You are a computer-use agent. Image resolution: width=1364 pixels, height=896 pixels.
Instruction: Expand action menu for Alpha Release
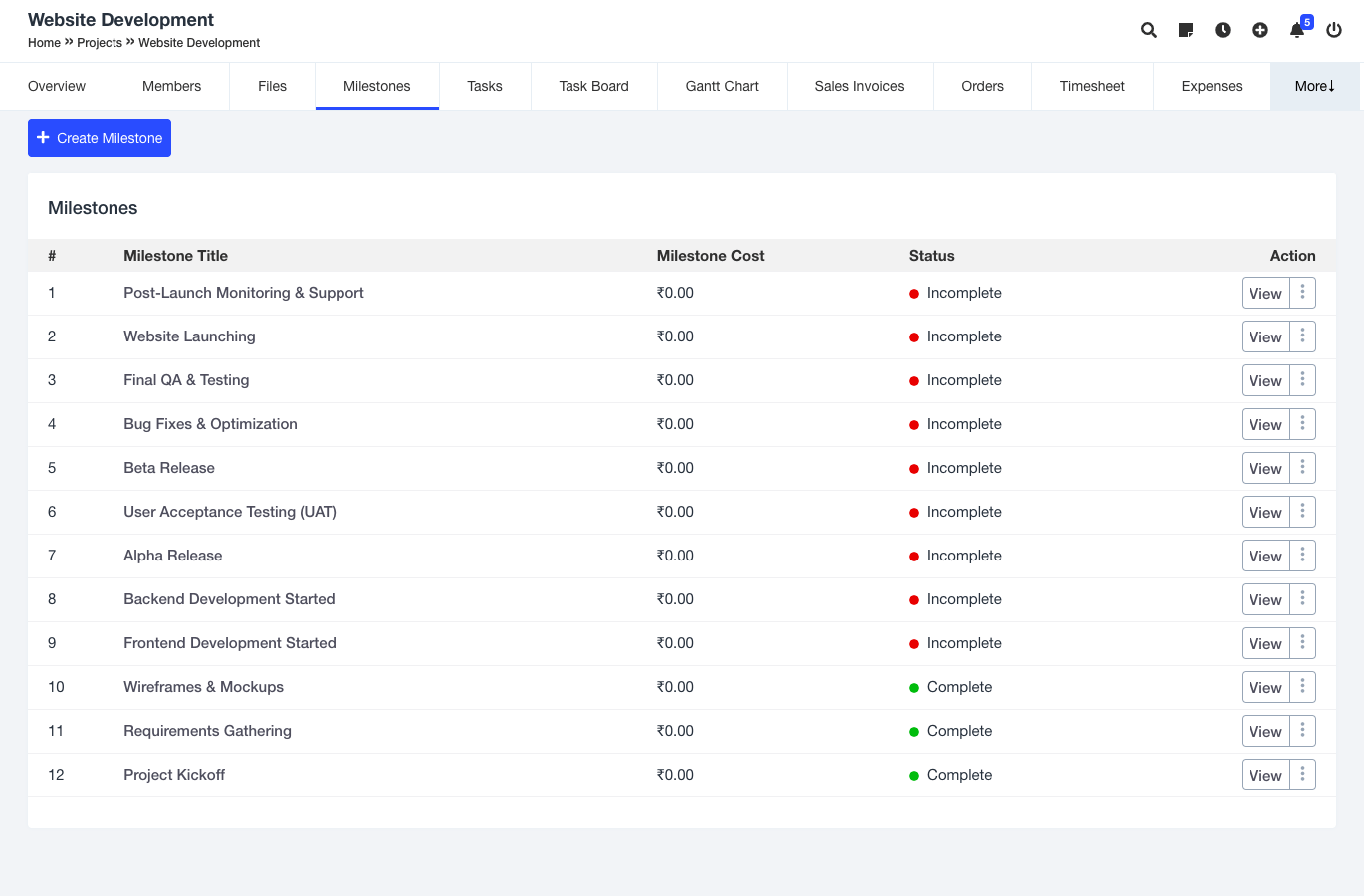[1302, 556]
